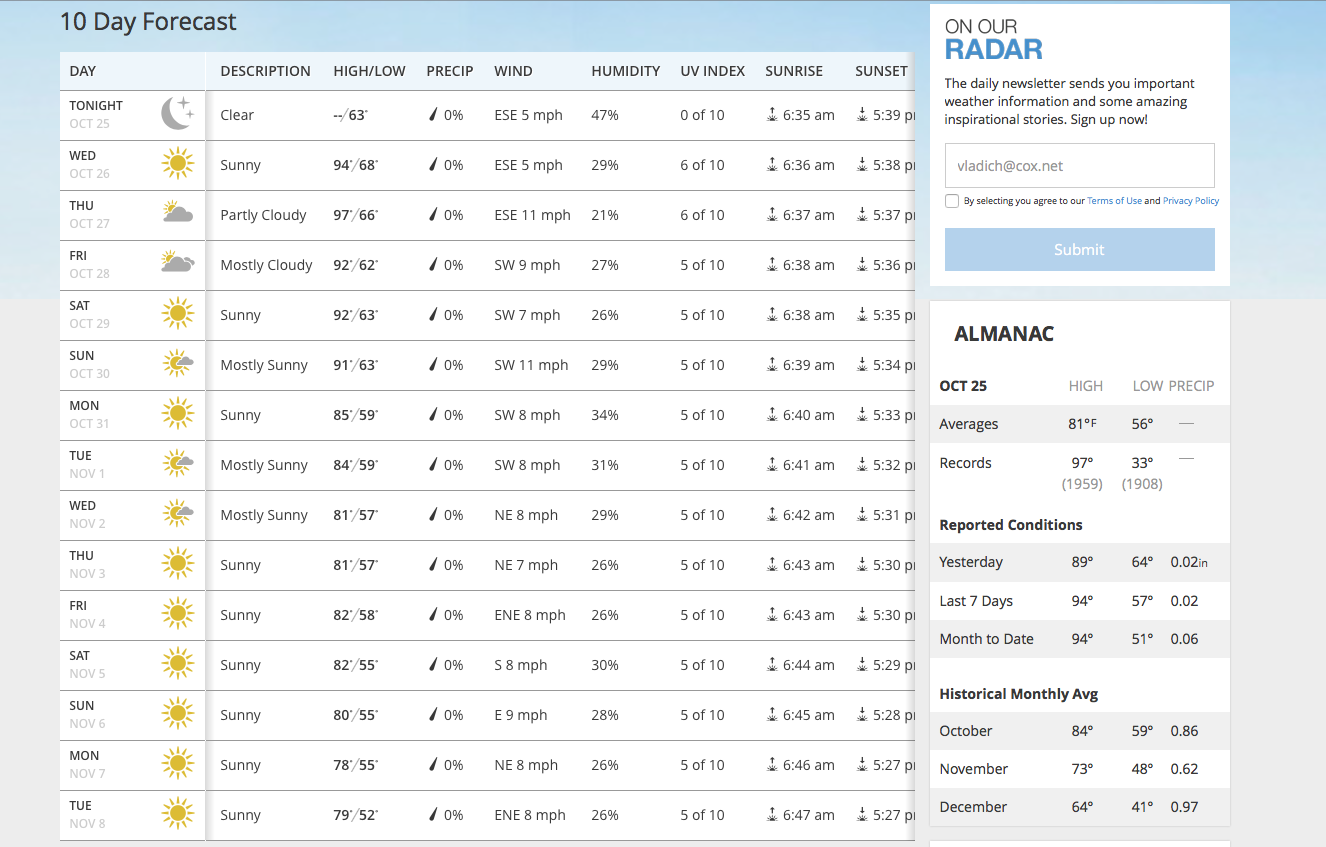Click the Submit newsletter button

[x=1080, y=249]
